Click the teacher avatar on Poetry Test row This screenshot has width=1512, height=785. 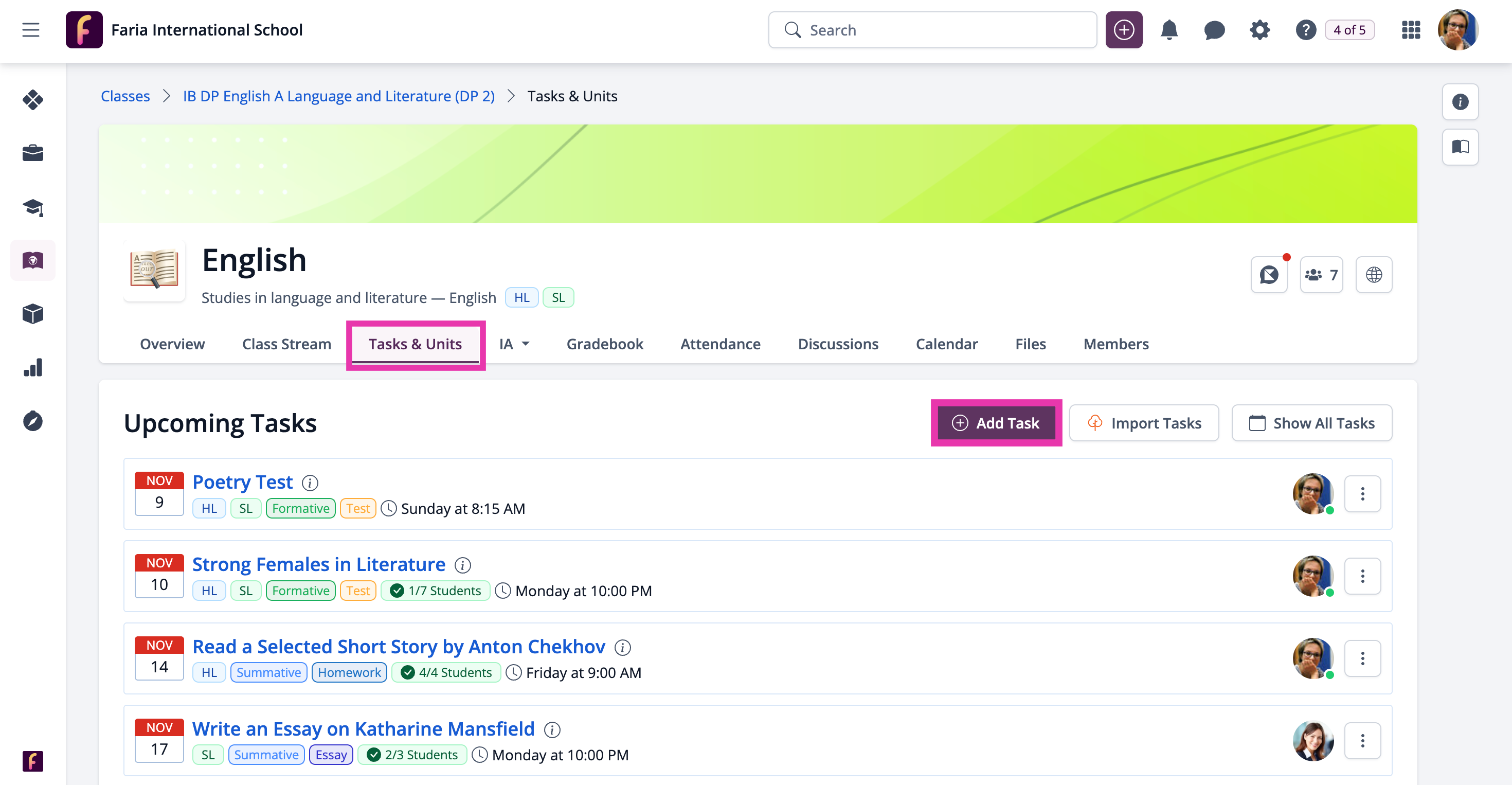tap(1313, 494)
